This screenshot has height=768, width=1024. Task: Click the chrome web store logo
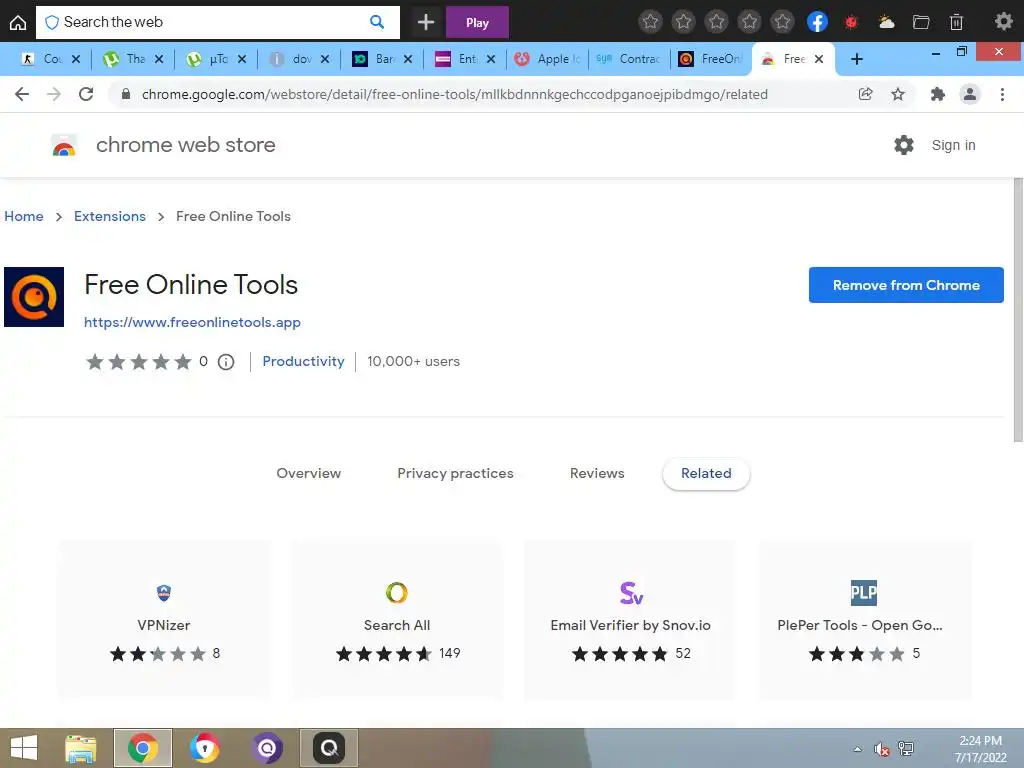[x=64, y=145]
